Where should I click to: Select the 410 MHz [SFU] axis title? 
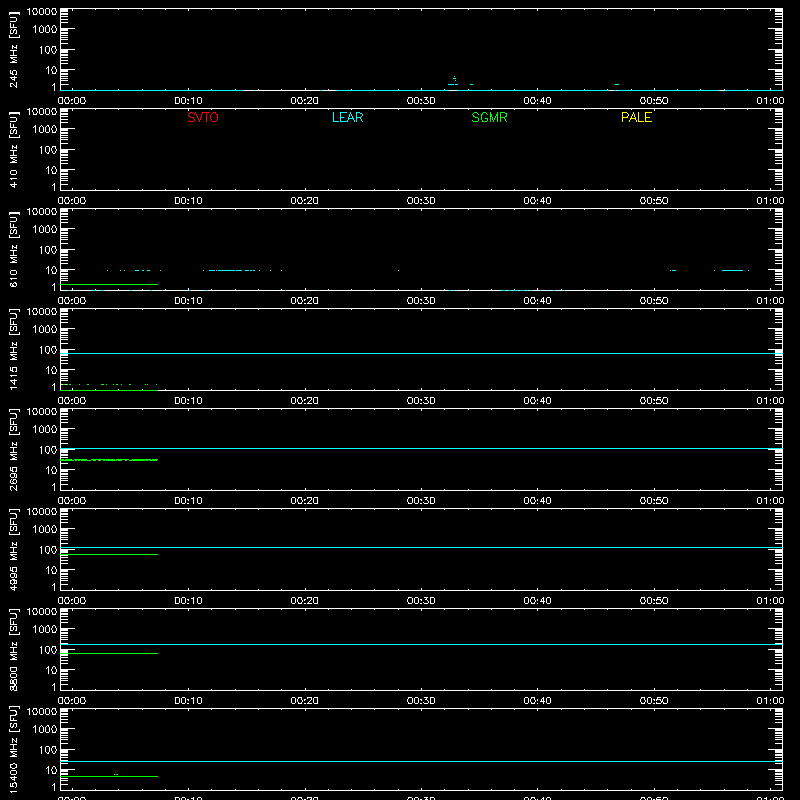point(13,150)
